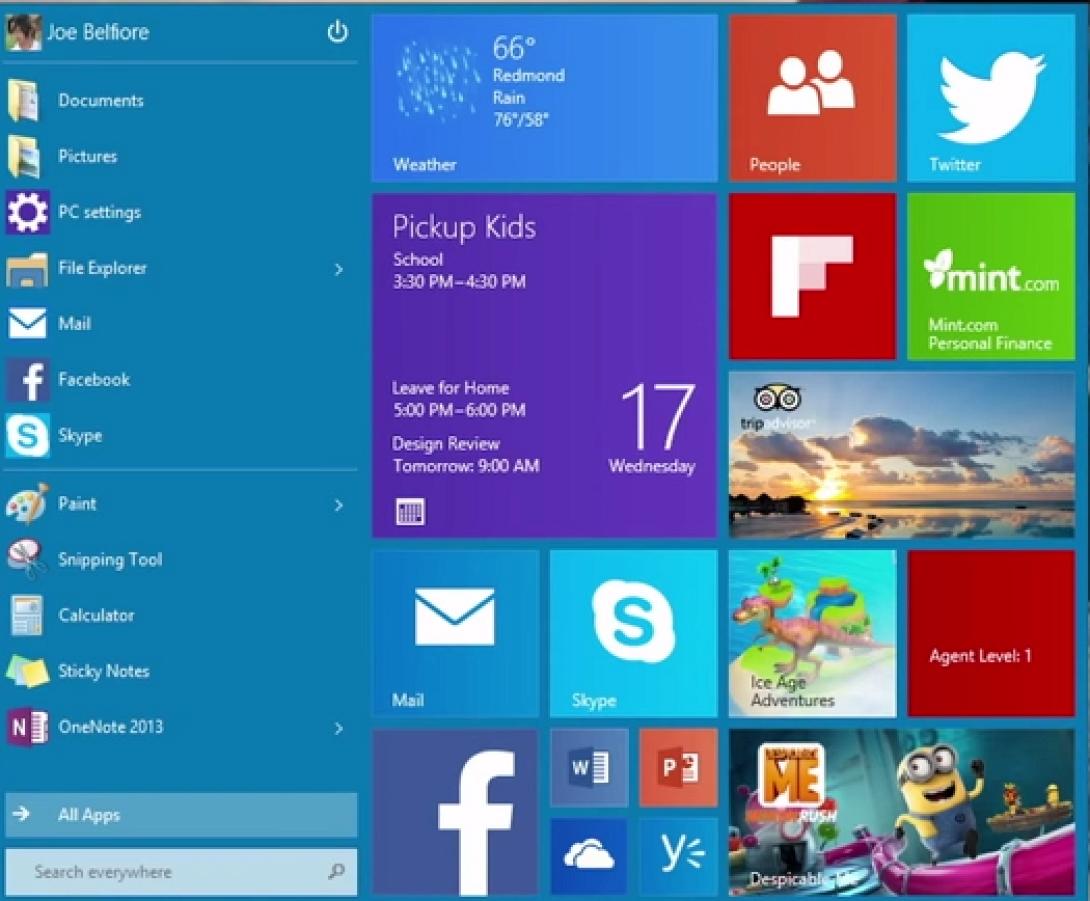Viewport: 1090px width, 901px height.
Task: Open the Skype tile
Action: pyautogui.click(x=632, y=632)
